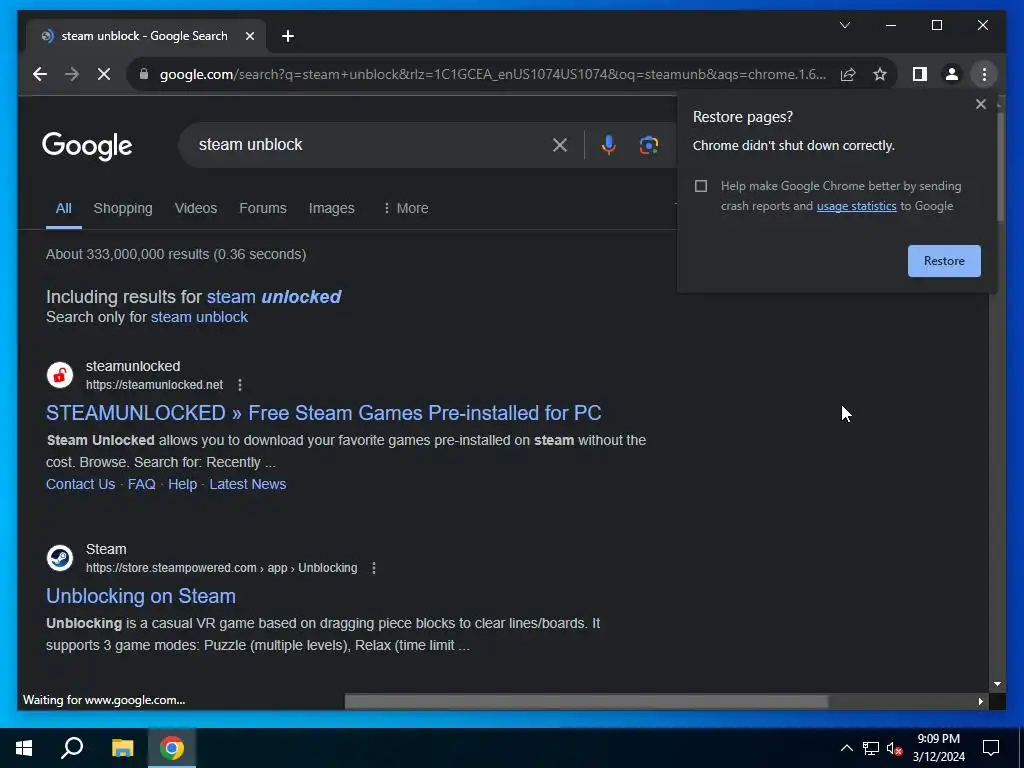Click the scroll down arrow

pyautogui.click(x=997, y=684)
